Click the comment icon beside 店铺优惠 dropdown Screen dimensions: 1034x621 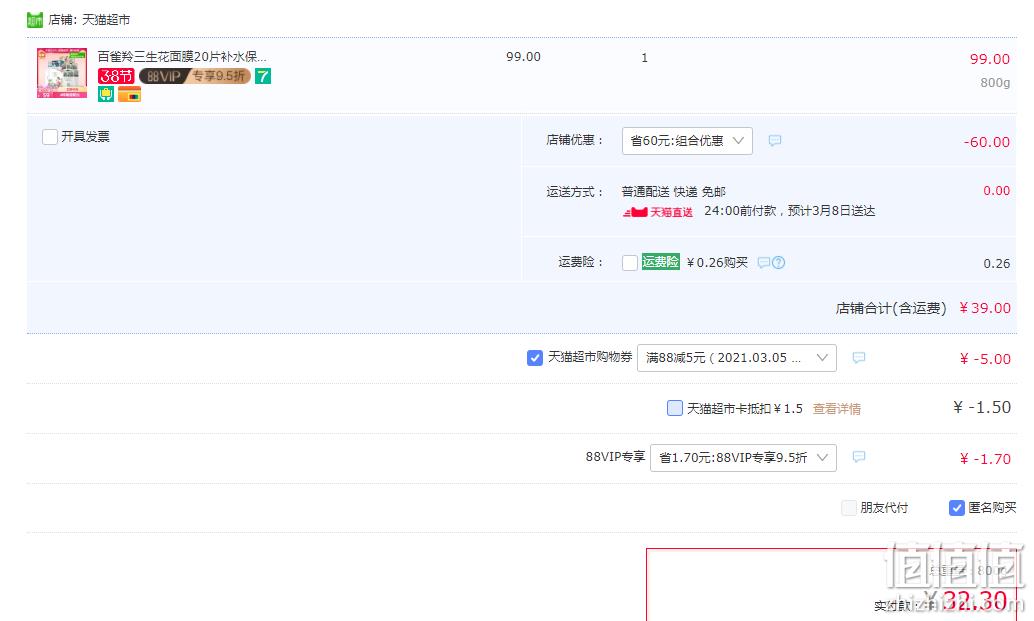tap(775, 140)
